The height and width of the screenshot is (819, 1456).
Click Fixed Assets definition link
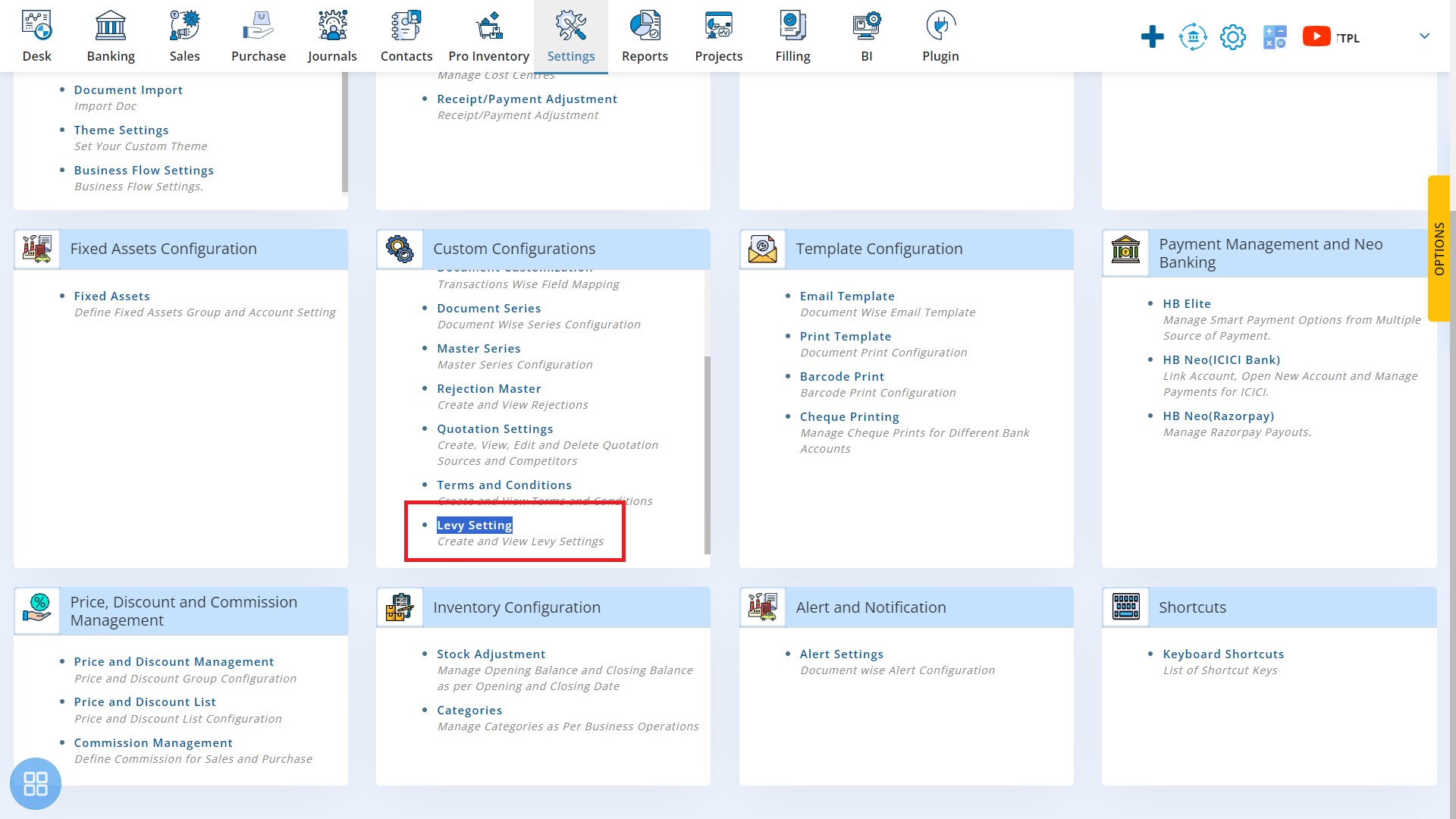(x=112, y=295)
